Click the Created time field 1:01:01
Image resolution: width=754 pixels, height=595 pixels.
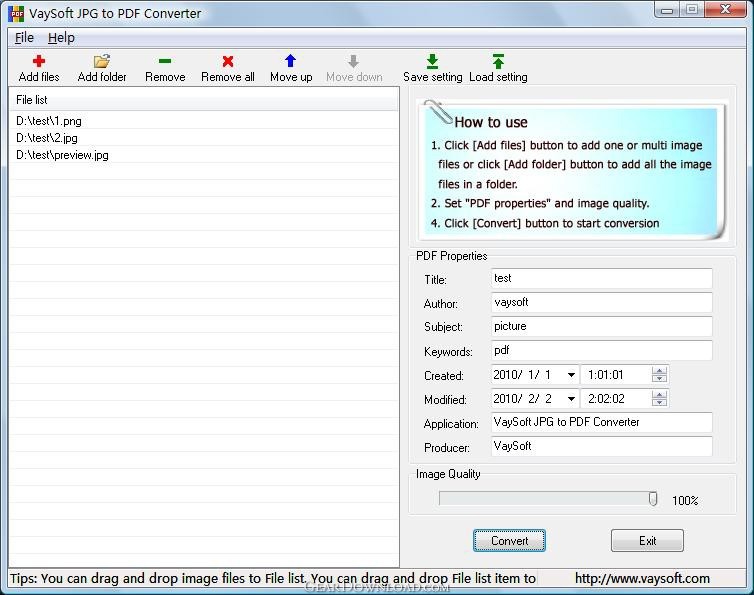[x=617, y=375]
